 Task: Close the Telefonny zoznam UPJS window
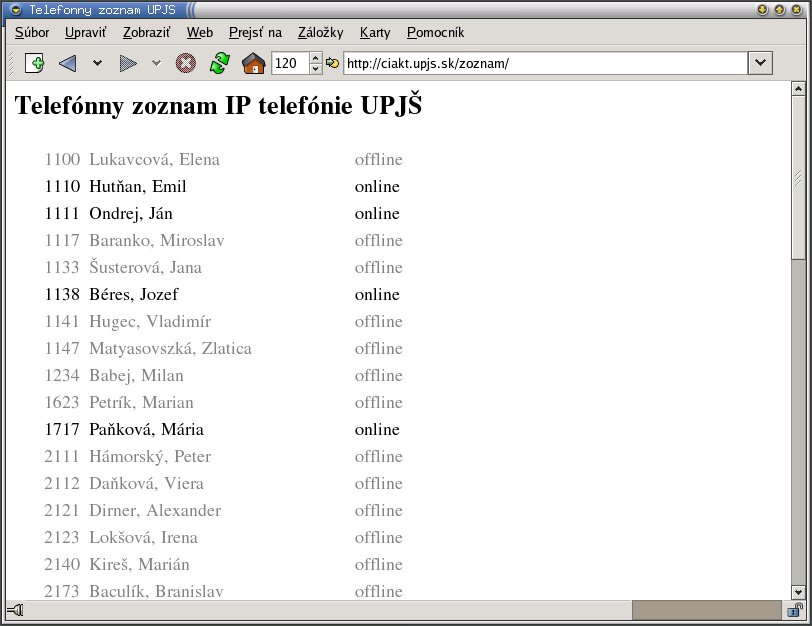point(796,9)
